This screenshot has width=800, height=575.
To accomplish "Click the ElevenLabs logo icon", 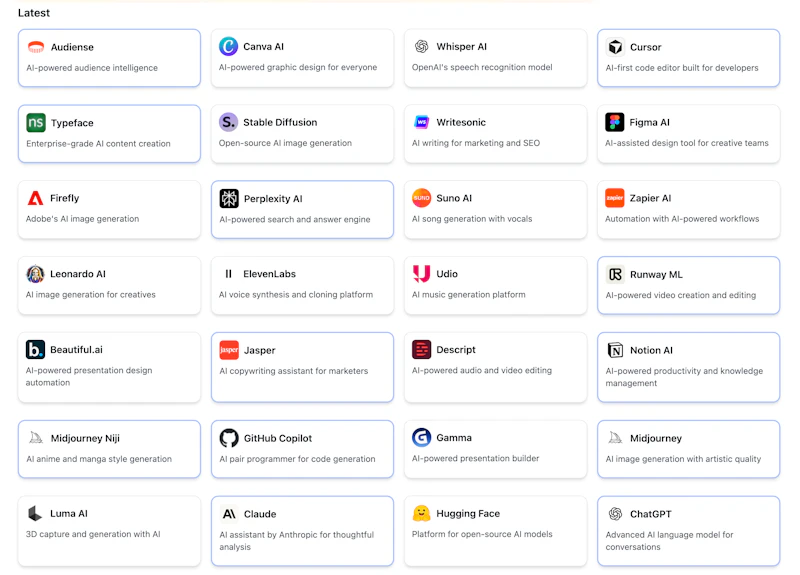I will pyautogui.click(x=229, y=274).
